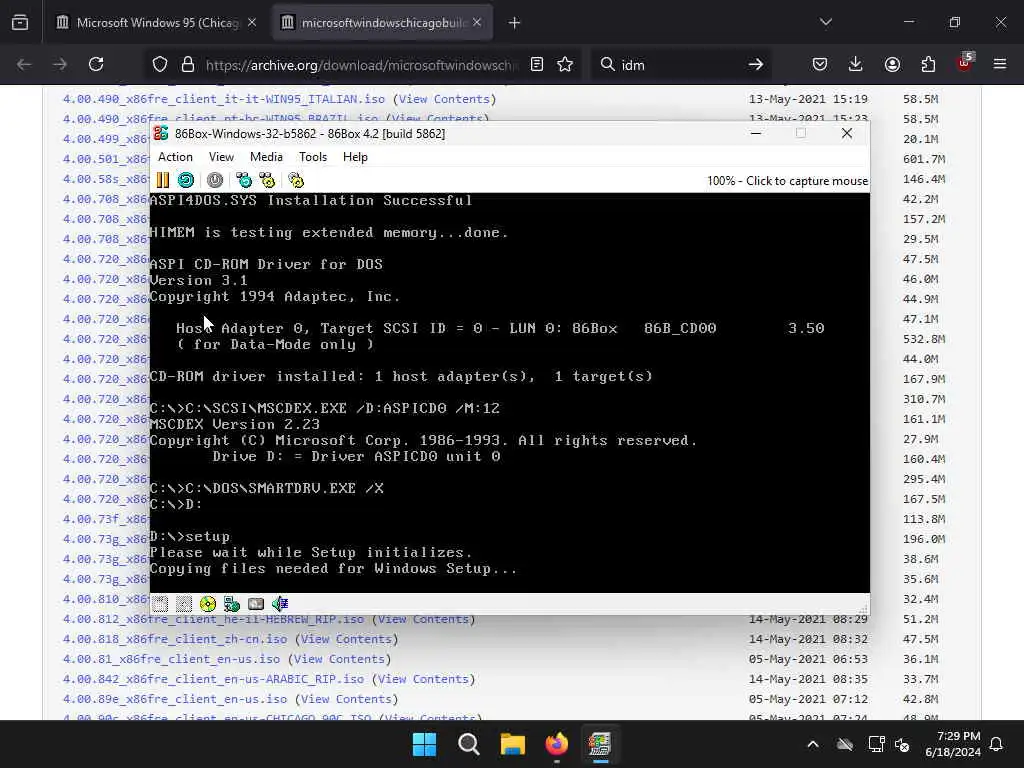Click the first floppy drive status icon
The image size is (1024, 768).
pos(160,604)
